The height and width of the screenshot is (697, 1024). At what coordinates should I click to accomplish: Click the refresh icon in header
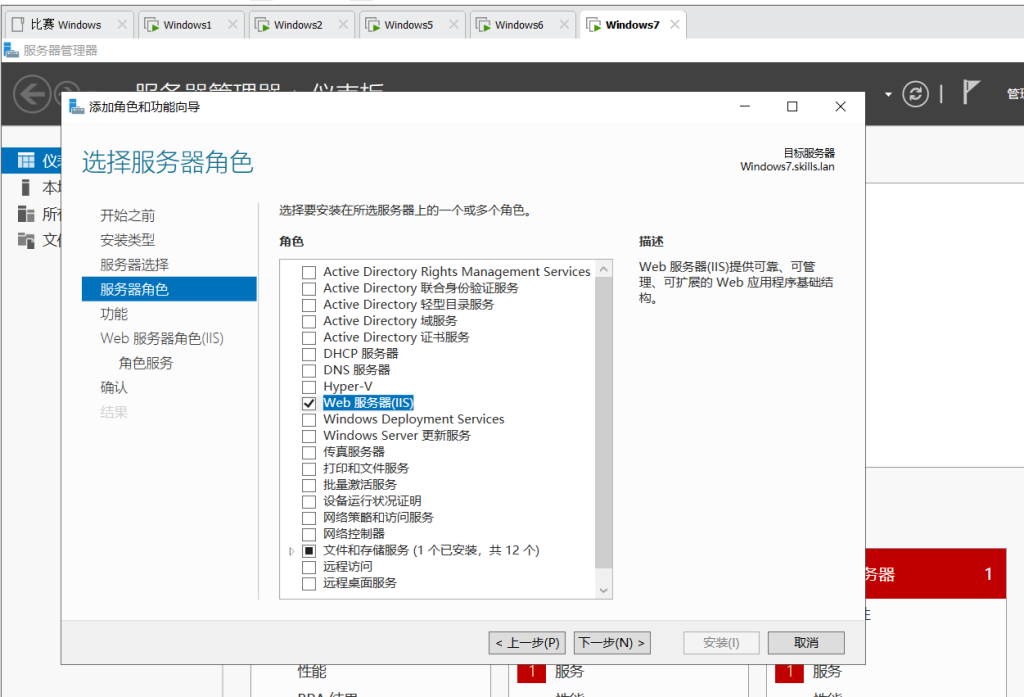[x=915, y=94]
